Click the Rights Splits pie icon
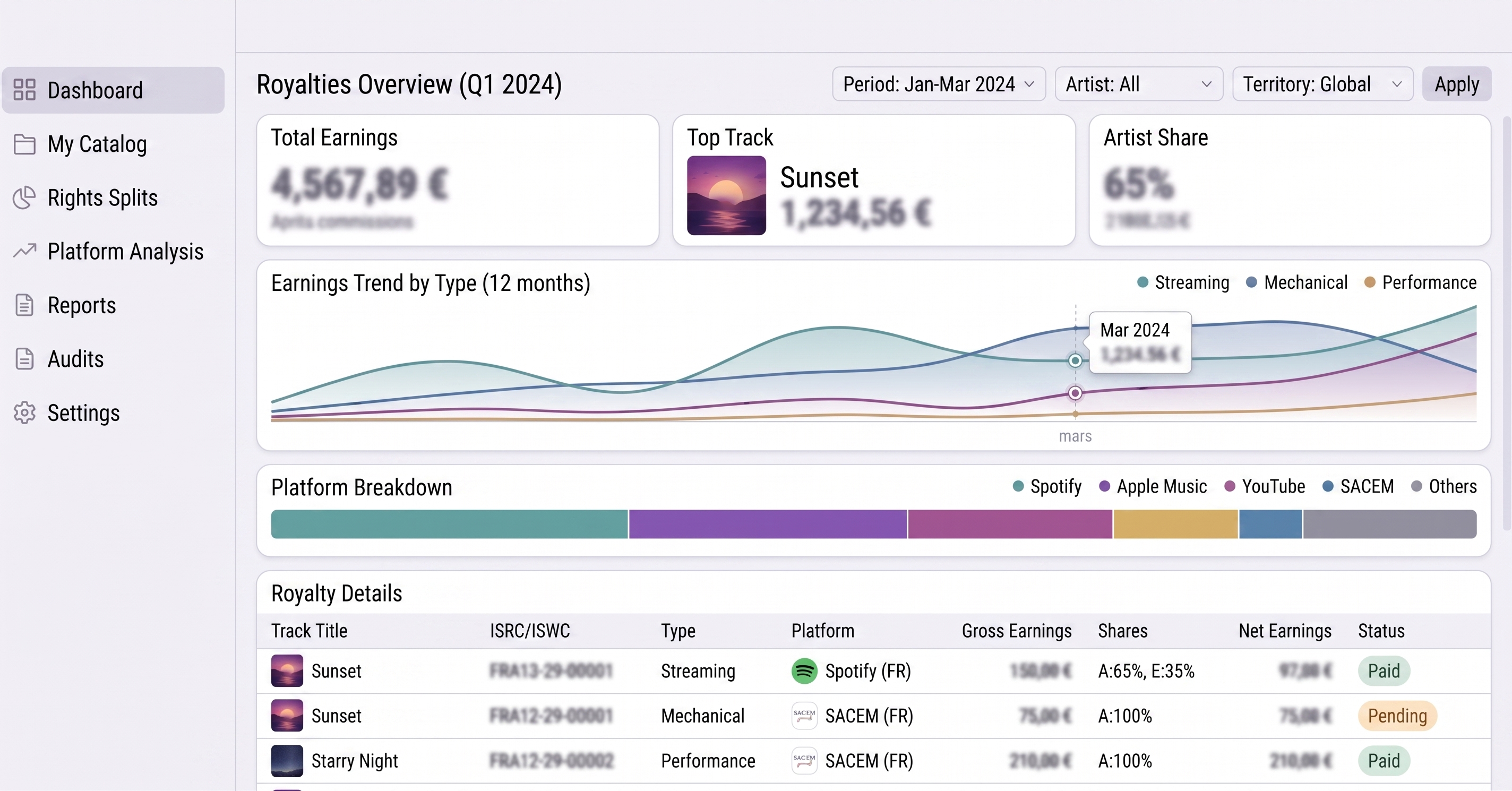Image resolution: width=1512 pixels, height=791 pixels. [x=24, y=197]
